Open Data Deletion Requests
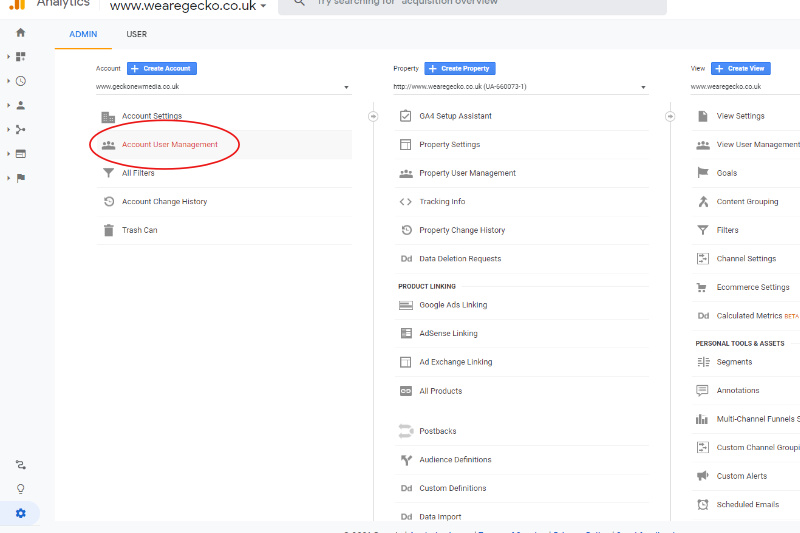 point(521,259)
